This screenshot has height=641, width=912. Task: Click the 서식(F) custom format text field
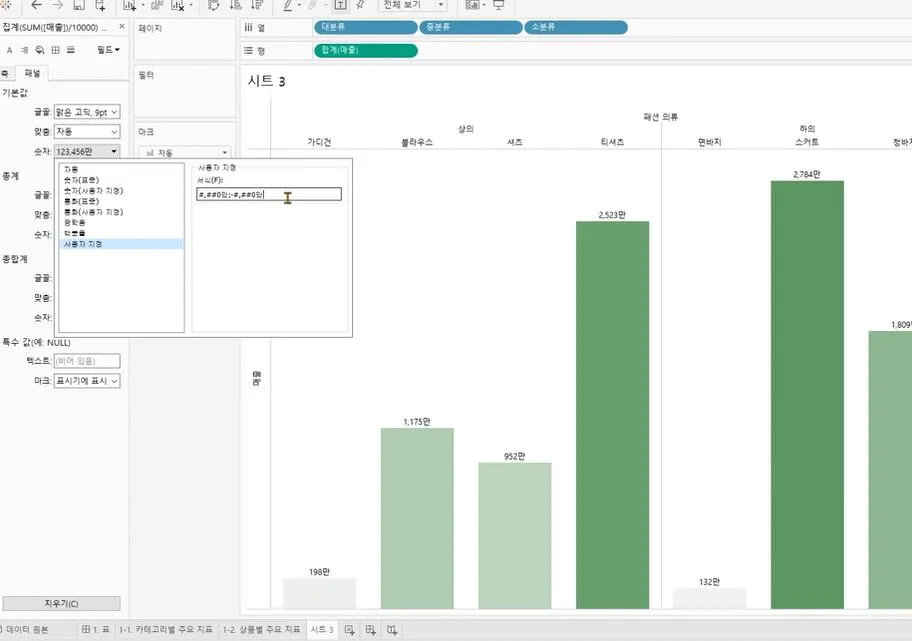tap(269, 194)
